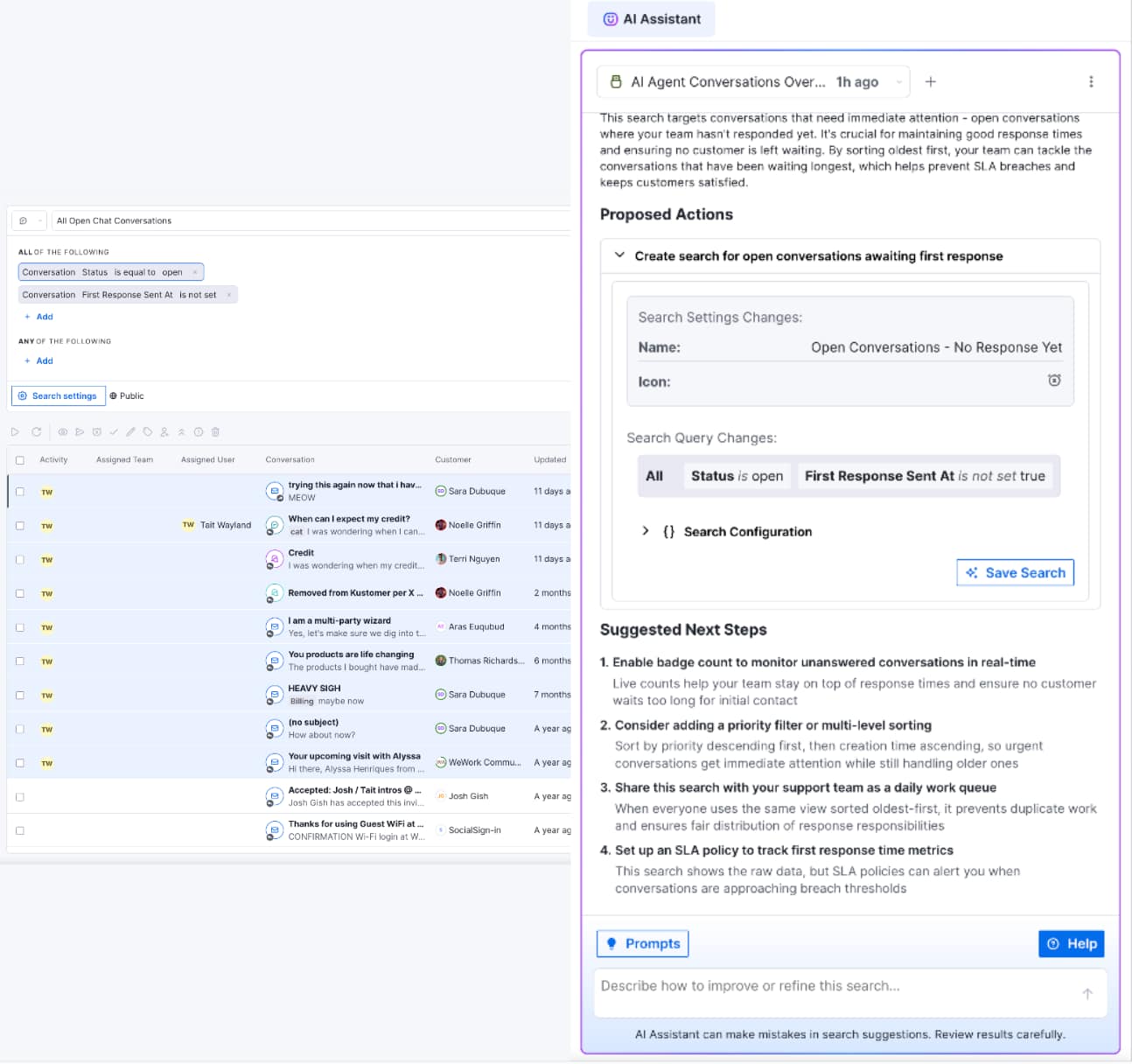Delete selected conversations with the trash icon
Image resolution: width=1132 pixels, height=1064 pixels.
click(215, 431)
